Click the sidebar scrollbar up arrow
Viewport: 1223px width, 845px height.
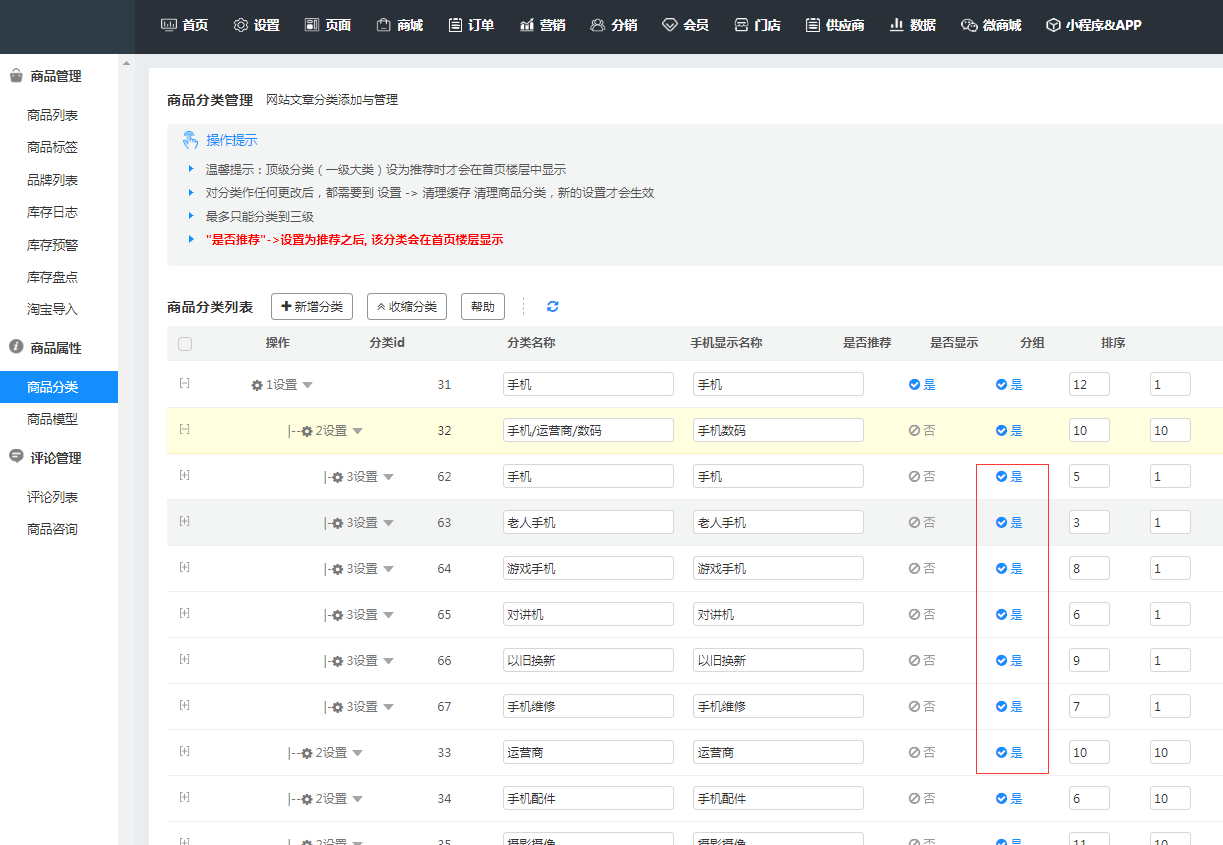(126, 64)
